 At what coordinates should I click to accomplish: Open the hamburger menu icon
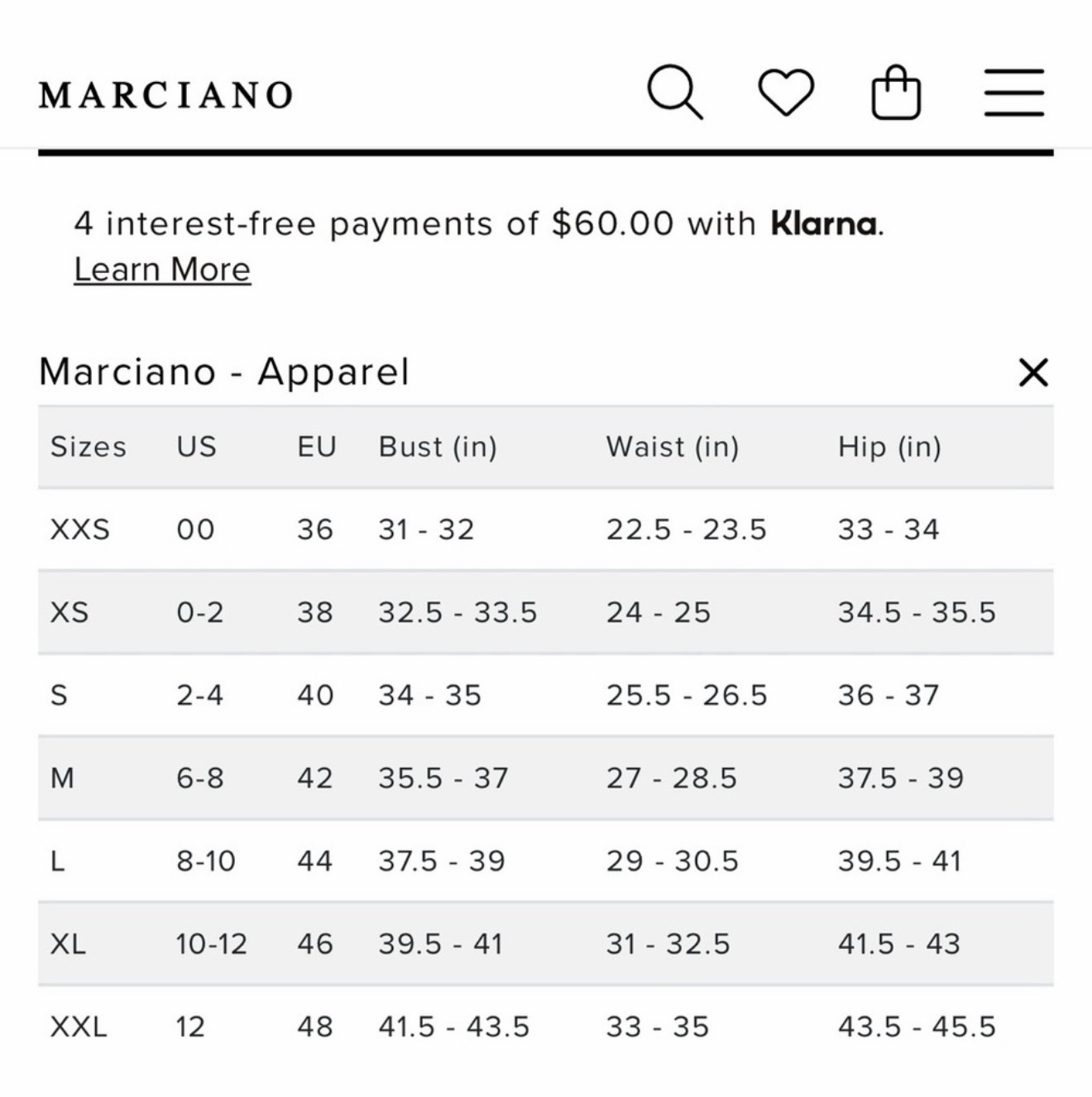click(x=1013, y=92)
